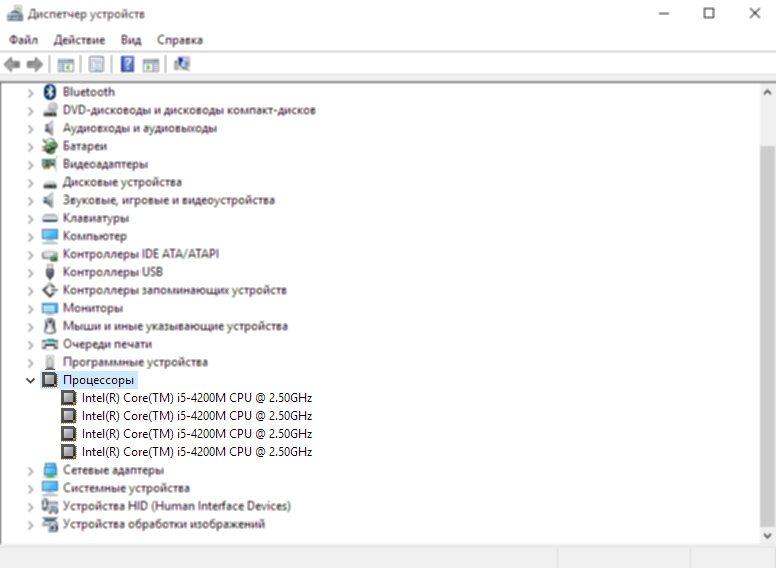Click the Устройства обработки изображений camera icon
Viewport: 776px width, 568px height.
[49, 523]
